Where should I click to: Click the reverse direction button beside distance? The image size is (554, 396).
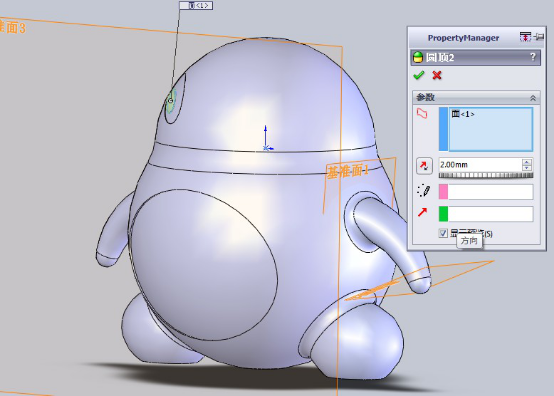point(424,166)
